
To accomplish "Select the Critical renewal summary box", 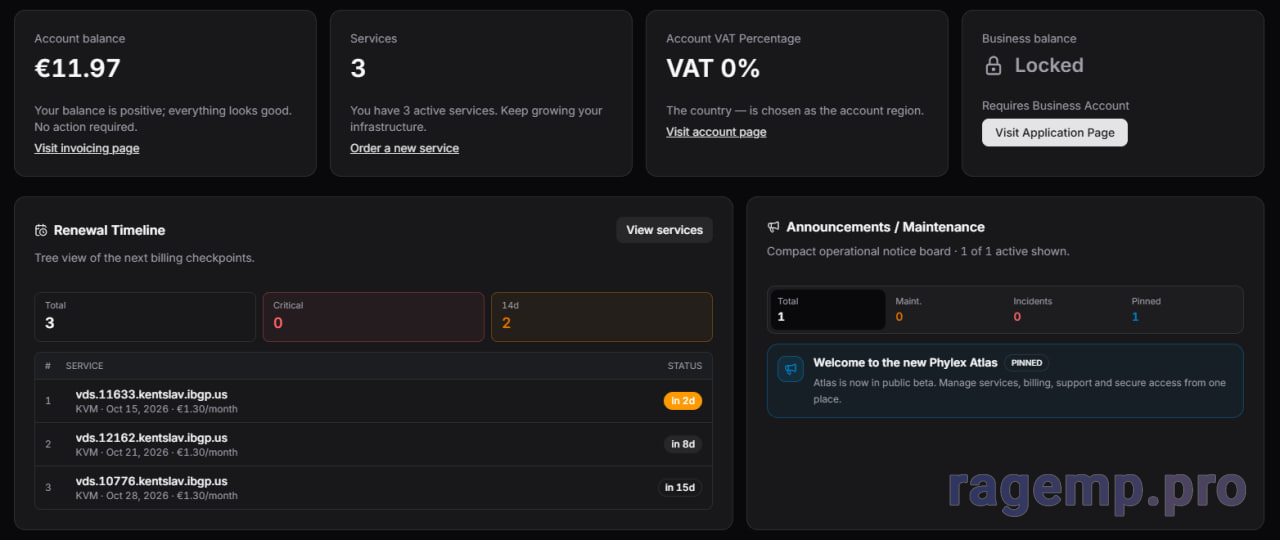I will point(373,317).
